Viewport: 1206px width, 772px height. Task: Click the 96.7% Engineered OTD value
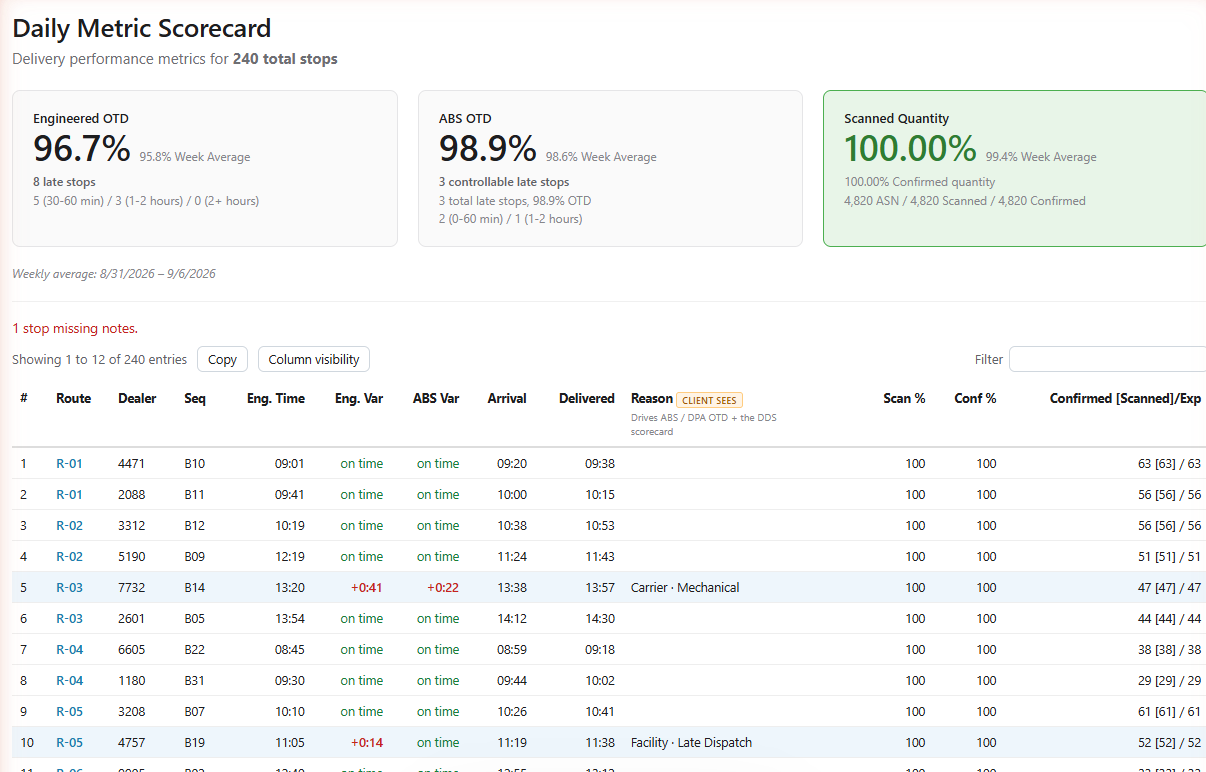pyautogui.click(x=82, y=149)
